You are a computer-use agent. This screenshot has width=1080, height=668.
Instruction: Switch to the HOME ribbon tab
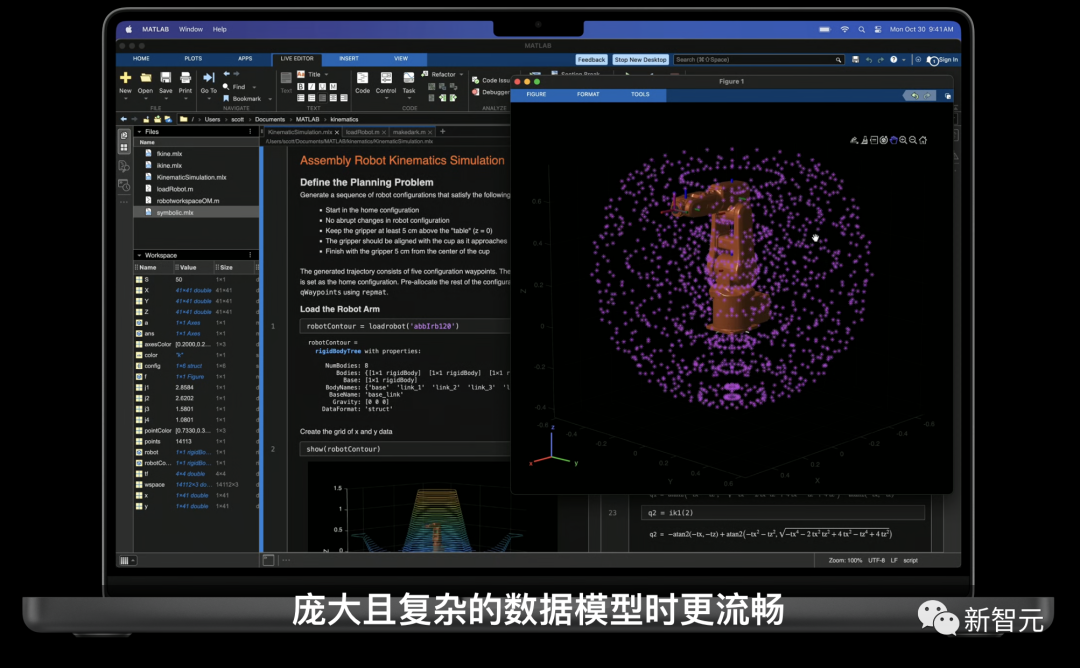click(x=141, y=59)
